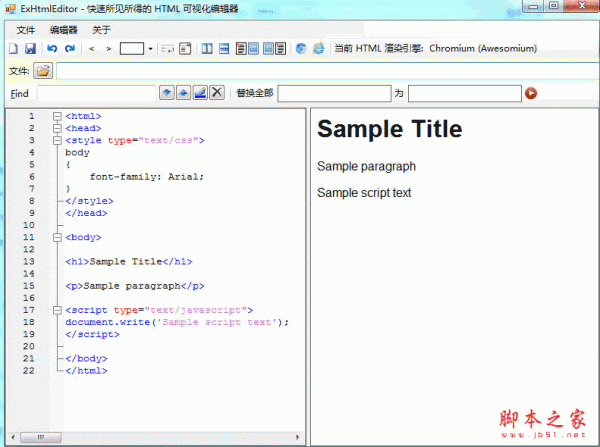This screenshot has width=600, height=447.
Task: Click the highlight matches pen icon
Action: [200, 93]
